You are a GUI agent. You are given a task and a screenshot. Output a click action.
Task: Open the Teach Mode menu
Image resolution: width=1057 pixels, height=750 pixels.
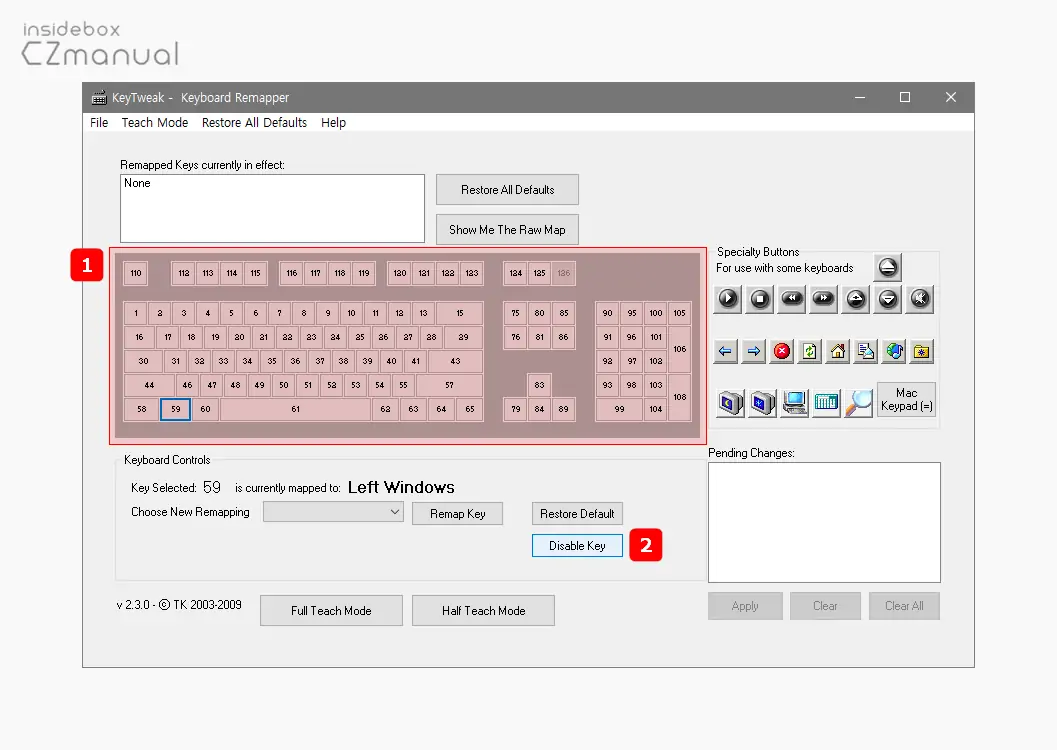[x=155, y=123]
